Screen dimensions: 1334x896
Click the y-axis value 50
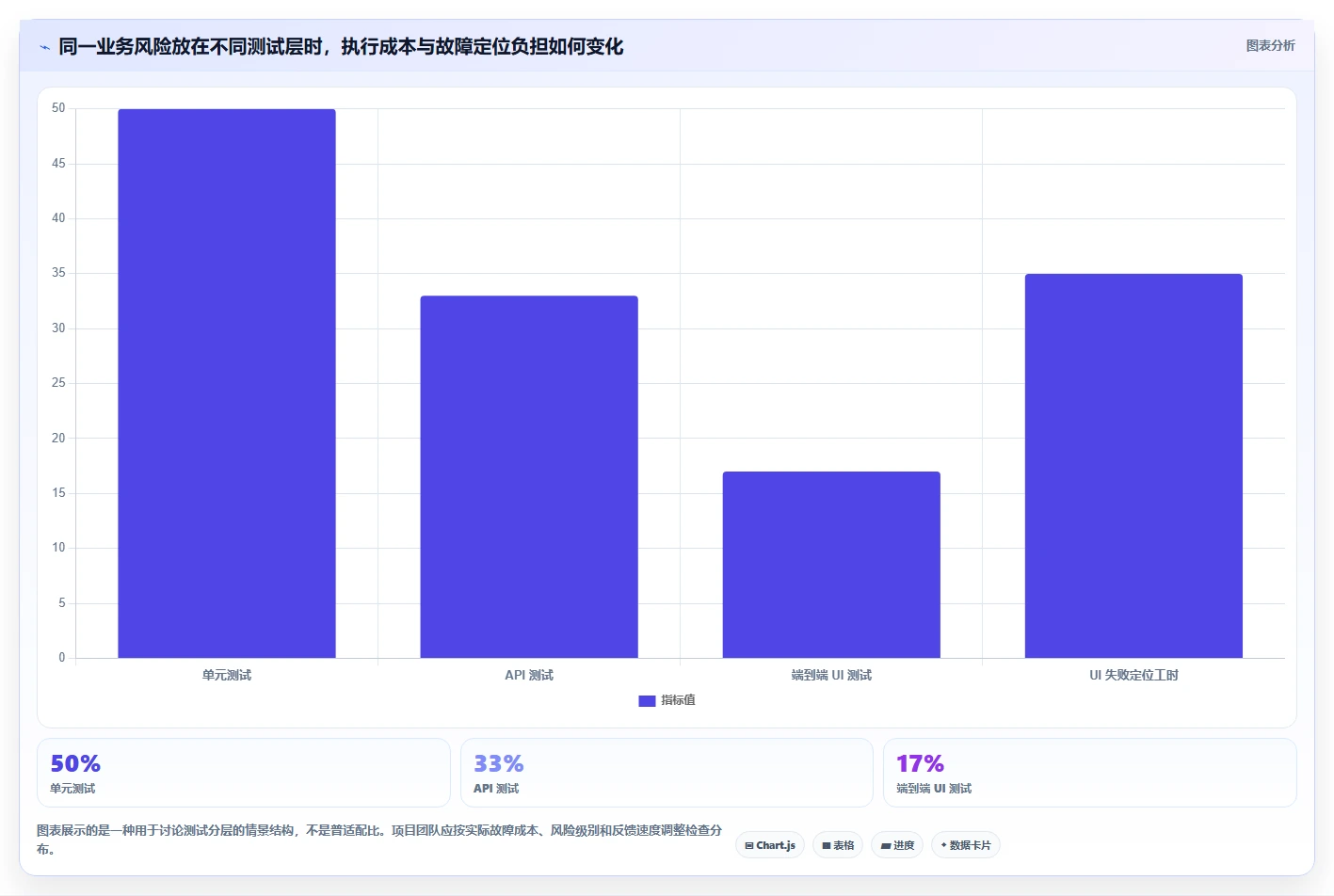click(x=58, y=108)
